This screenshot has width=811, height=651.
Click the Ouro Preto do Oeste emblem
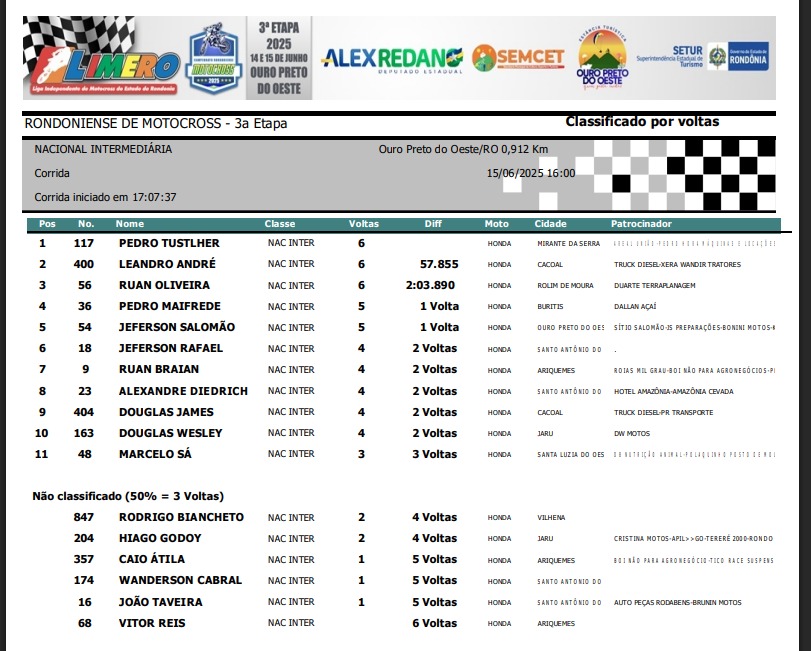tap(602, 57)
